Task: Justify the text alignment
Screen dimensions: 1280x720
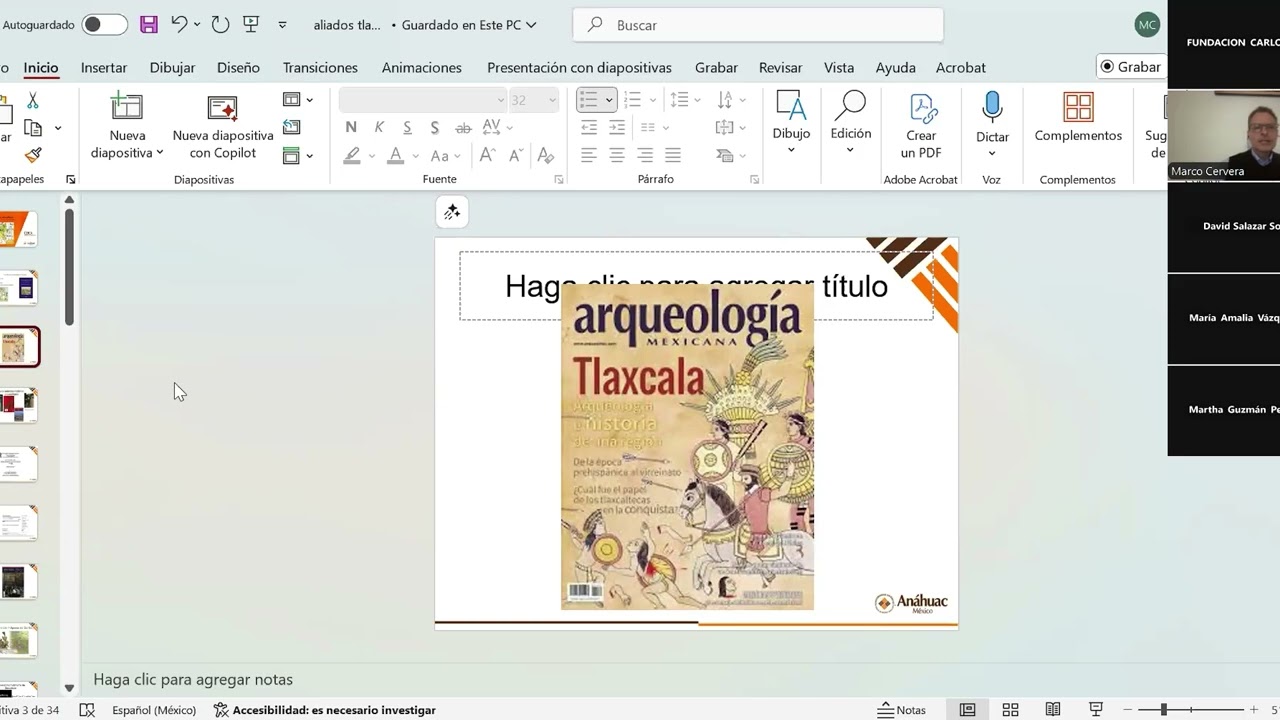Action: 673,155
